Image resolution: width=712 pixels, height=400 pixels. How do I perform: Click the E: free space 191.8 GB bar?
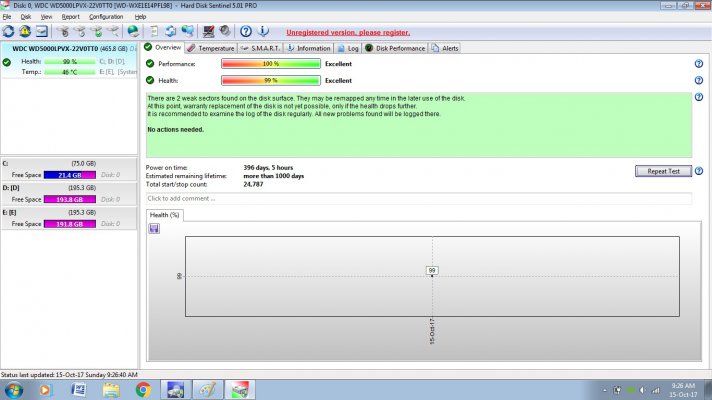coord(69,224)
